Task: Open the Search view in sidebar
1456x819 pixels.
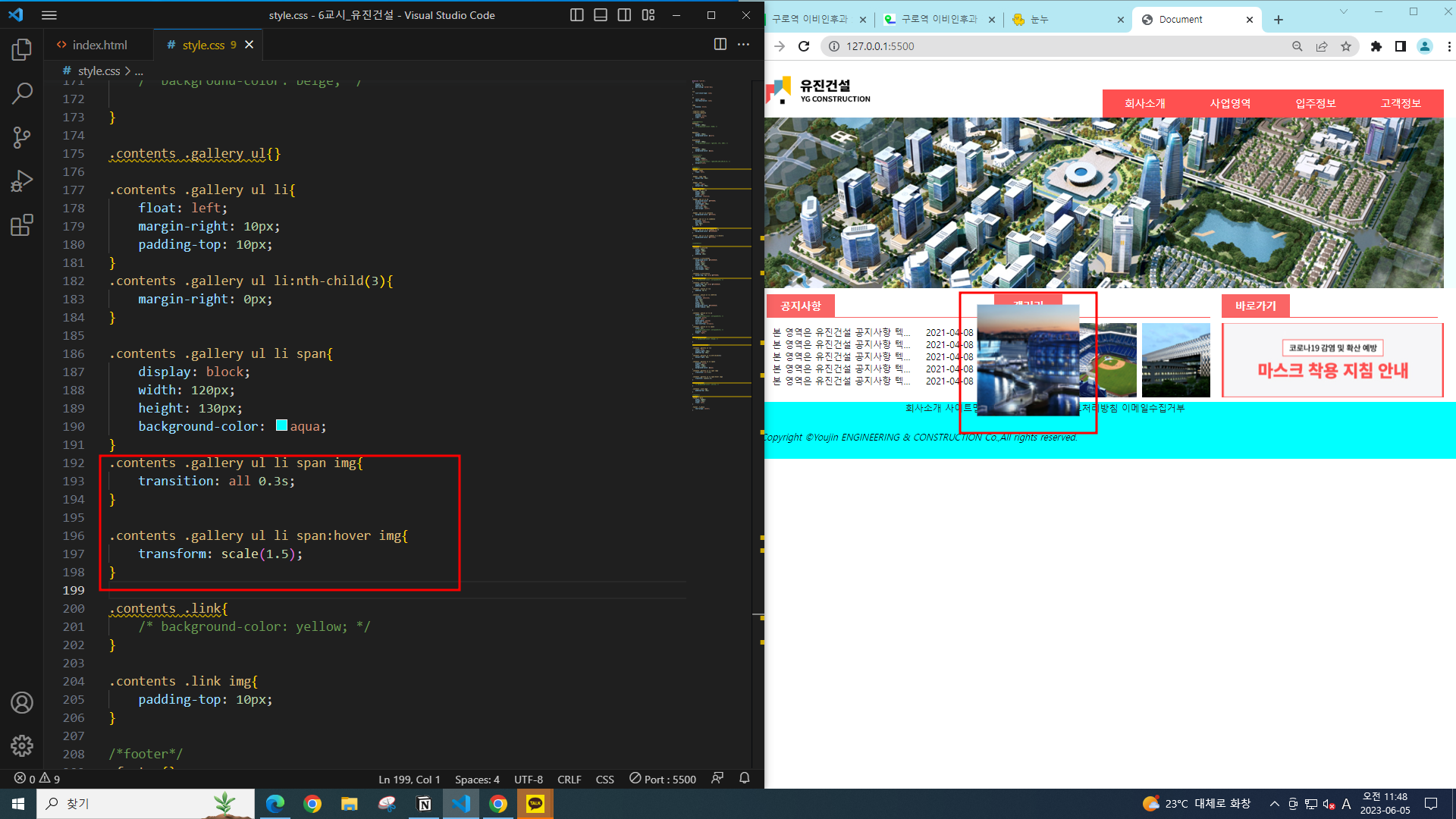Action: point(22,94)
